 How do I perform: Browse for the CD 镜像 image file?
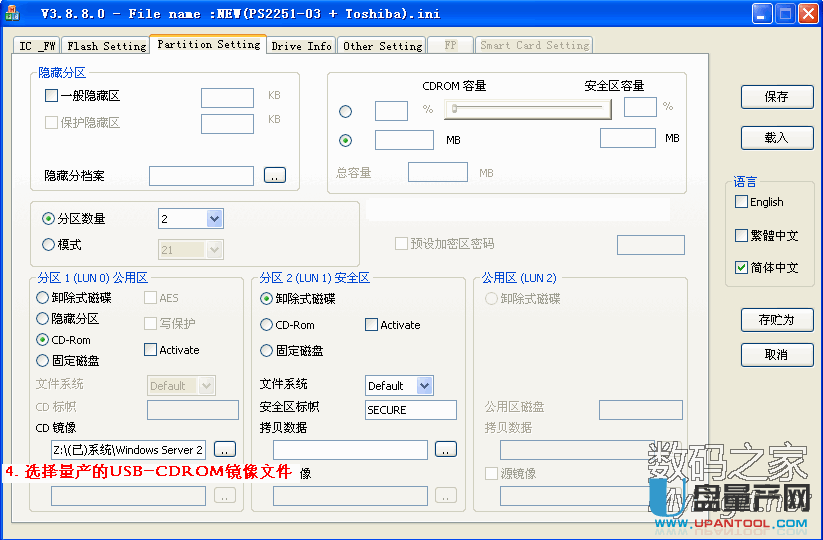click(x=225, y=450)
